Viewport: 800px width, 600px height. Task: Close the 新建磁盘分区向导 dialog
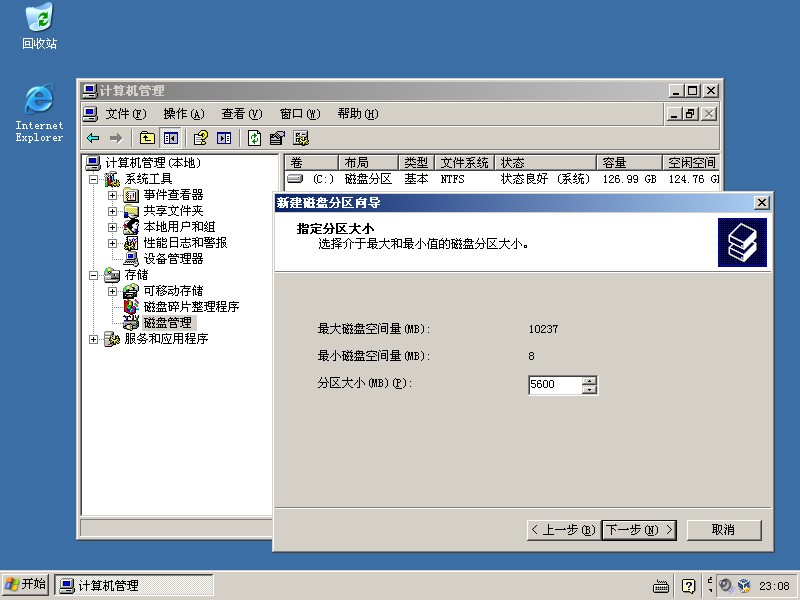761,203
